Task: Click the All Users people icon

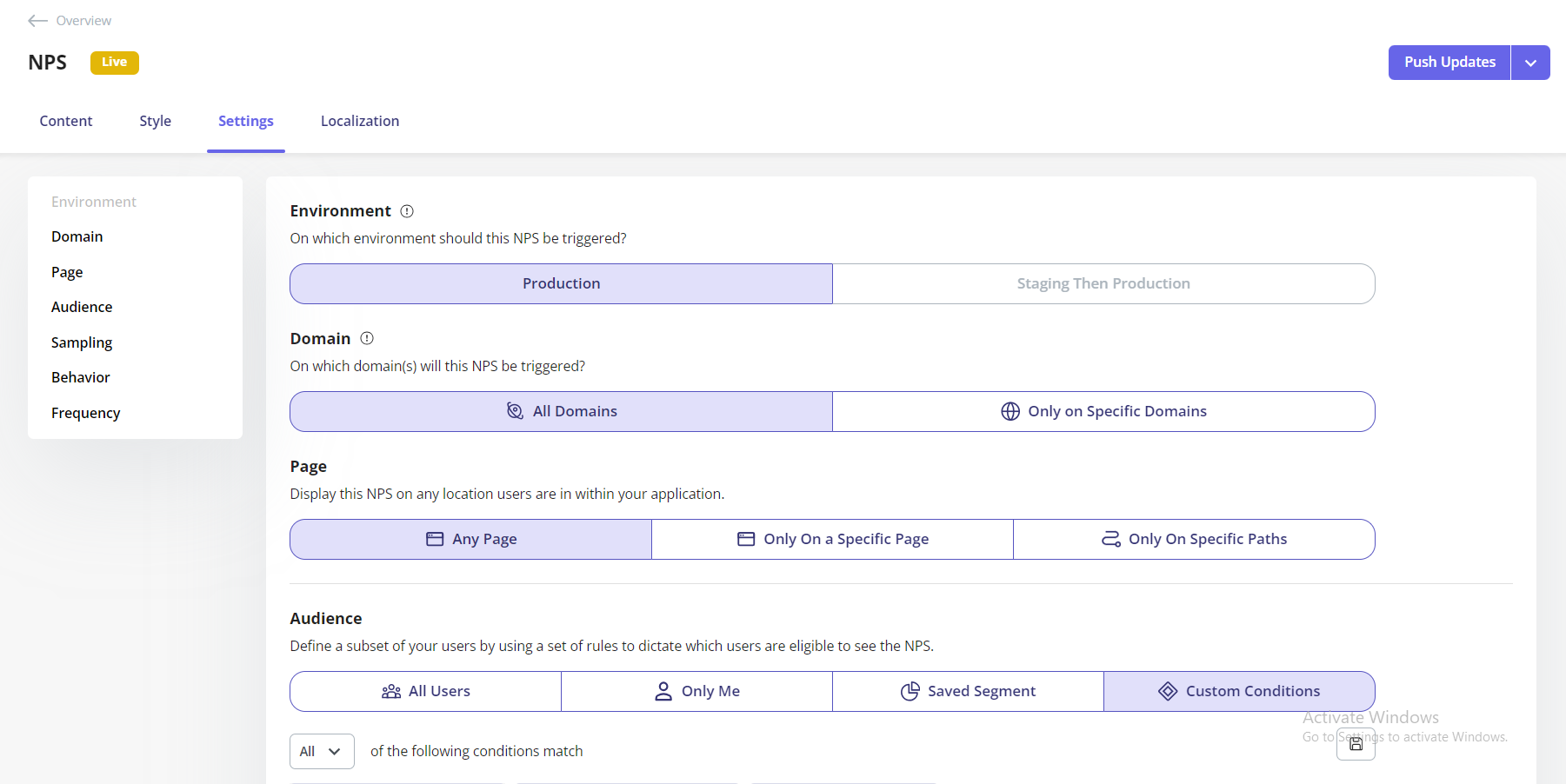Action: pos(390,690)
